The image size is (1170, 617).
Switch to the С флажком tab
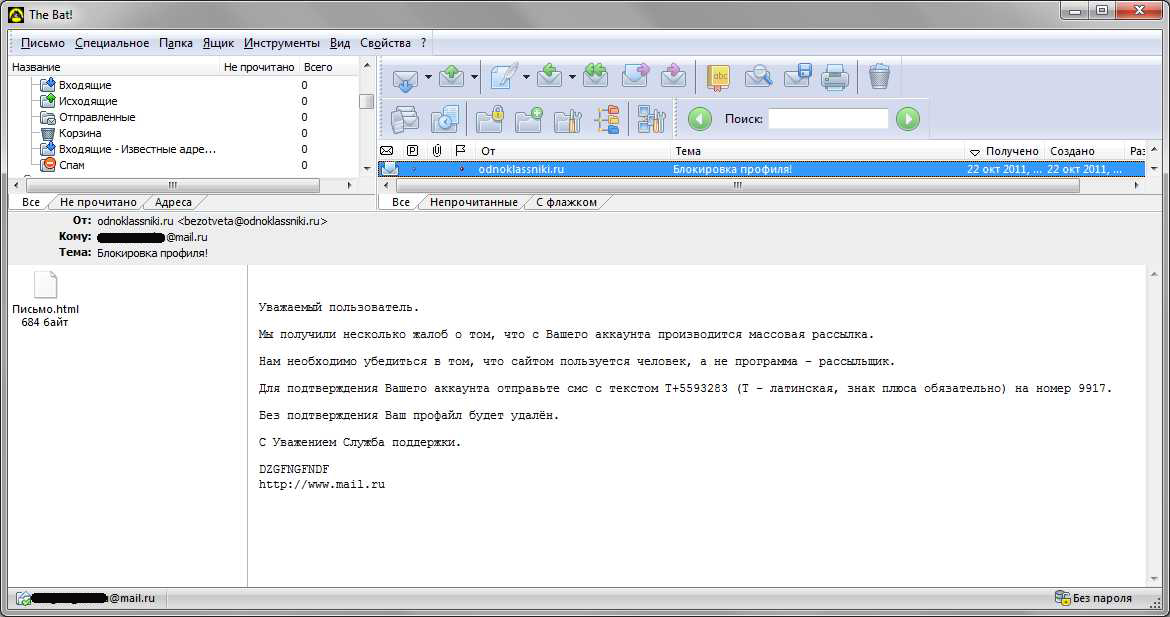coord(566,202)
